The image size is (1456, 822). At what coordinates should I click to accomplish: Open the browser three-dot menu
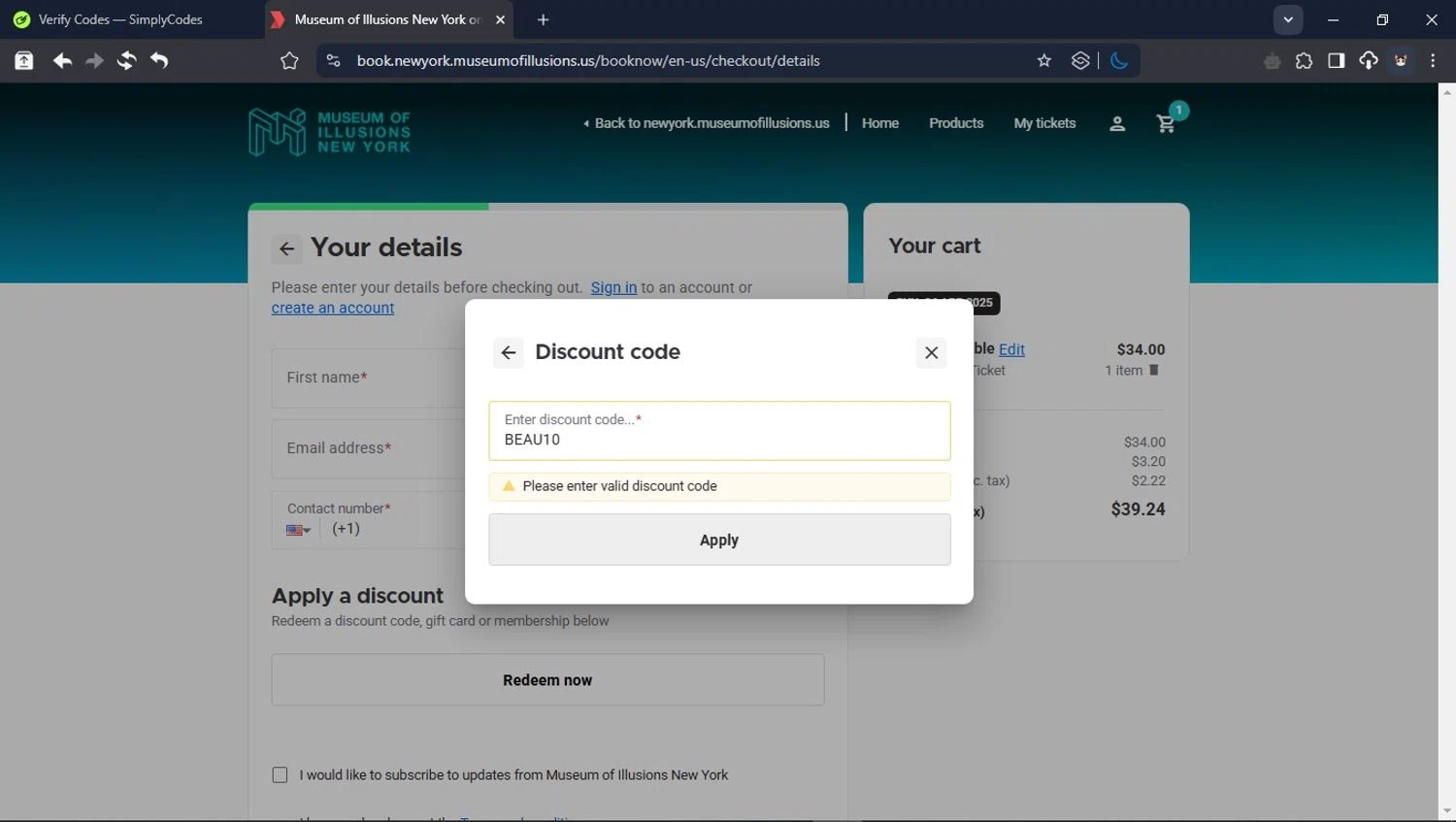1433,60
